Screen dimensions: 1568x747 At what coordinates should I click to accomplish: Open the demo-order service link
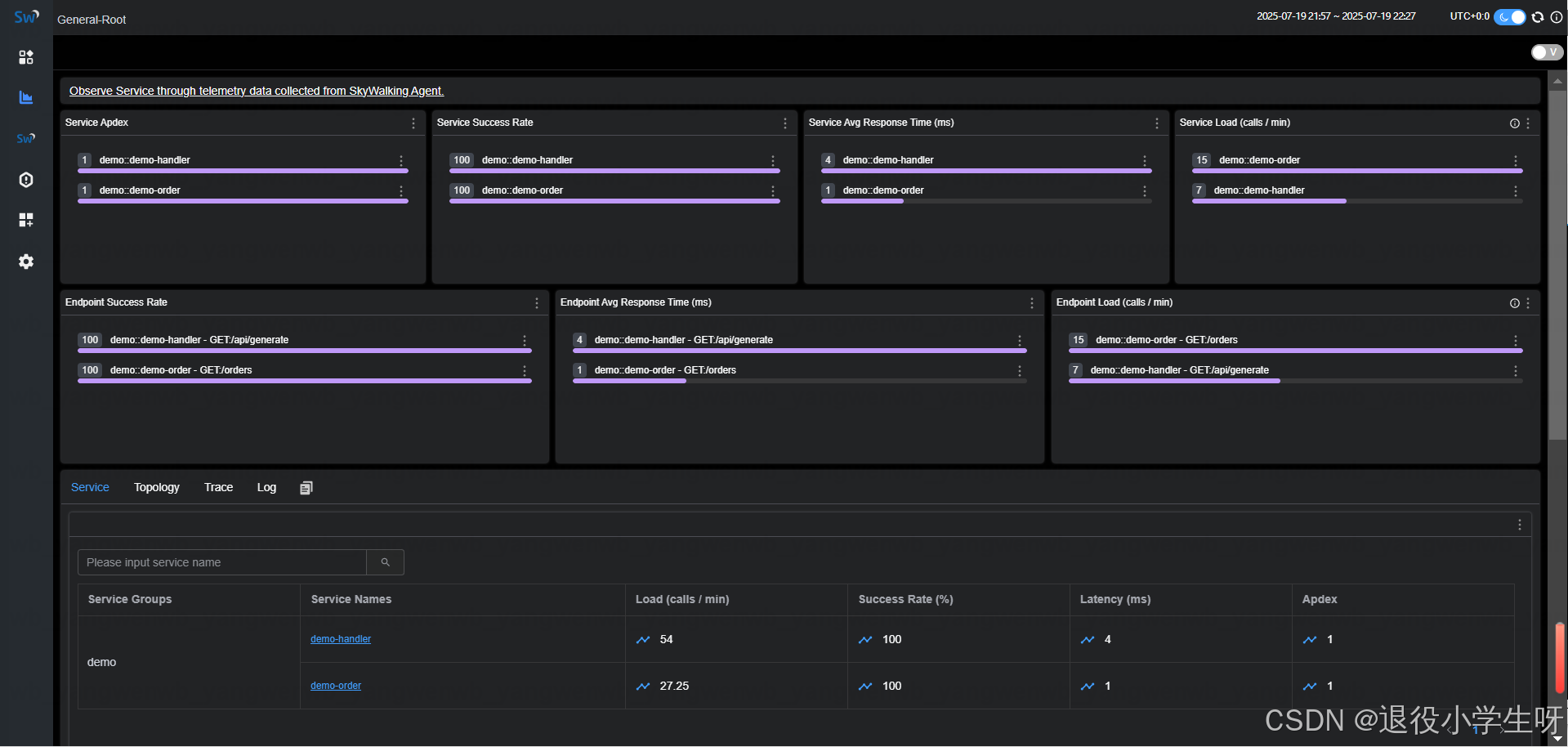(x=336, y=686)
